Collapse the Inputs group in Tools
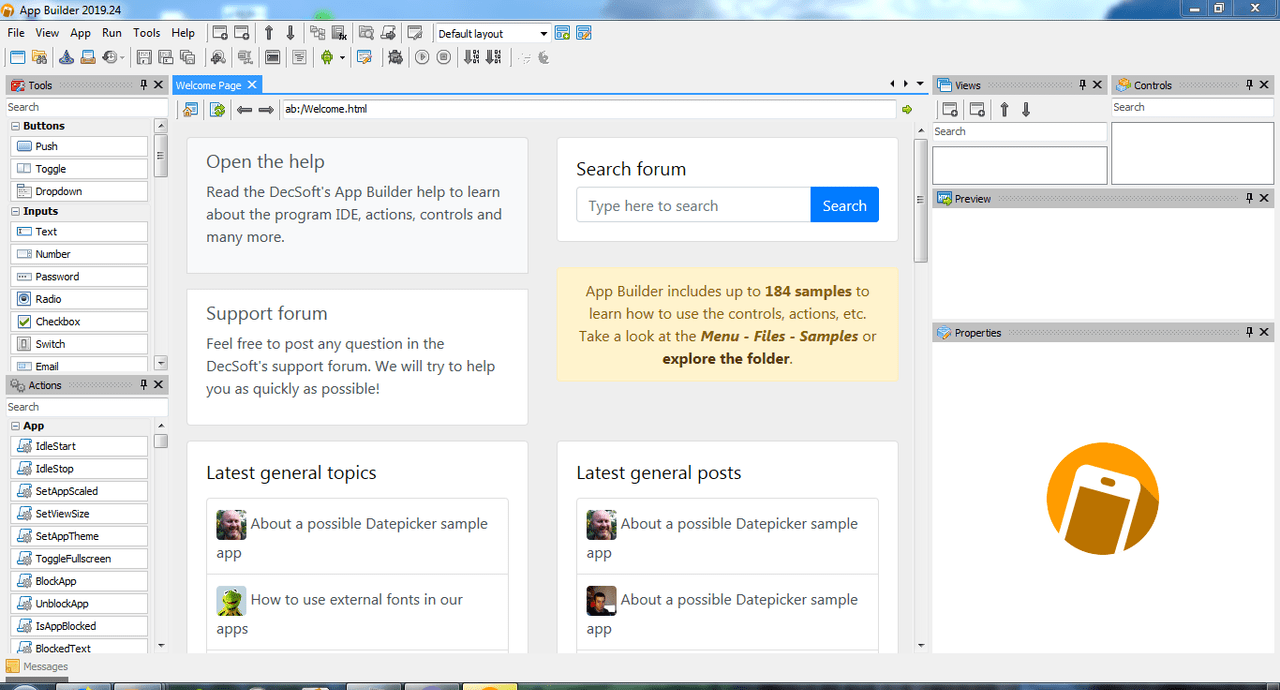Screen dimensions: 1280x690 click(15, 211)
